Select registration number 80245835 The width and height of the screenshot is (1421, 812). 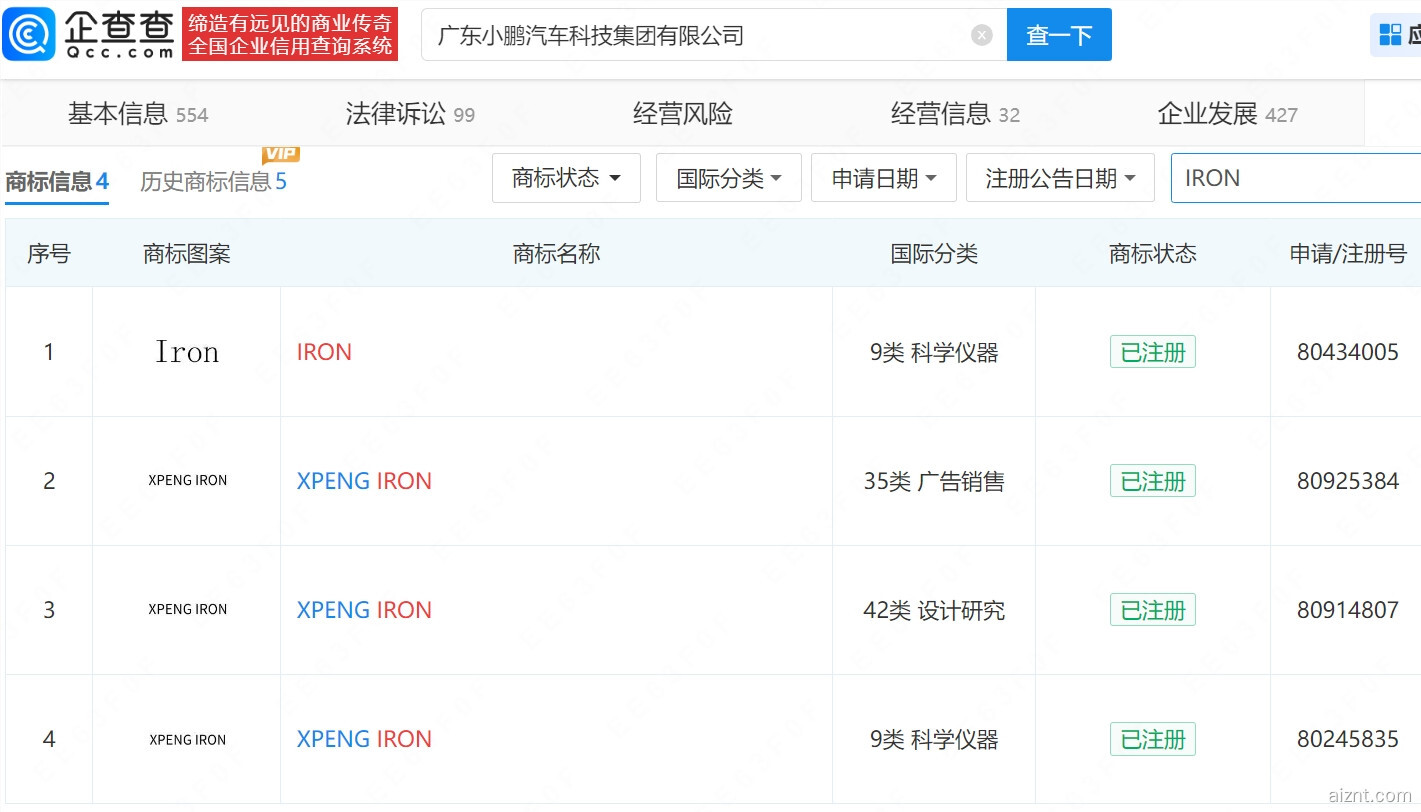point(1347,739)
